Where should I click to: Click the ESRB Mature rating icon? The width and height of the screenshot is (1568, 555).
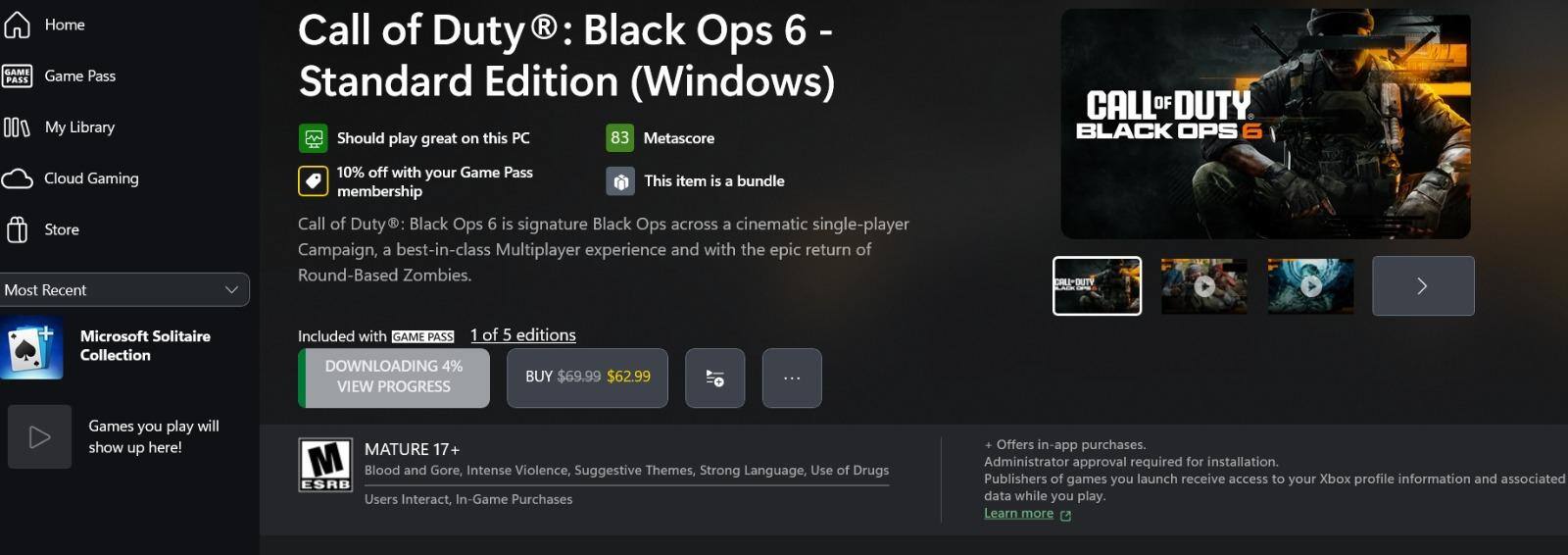325,465
